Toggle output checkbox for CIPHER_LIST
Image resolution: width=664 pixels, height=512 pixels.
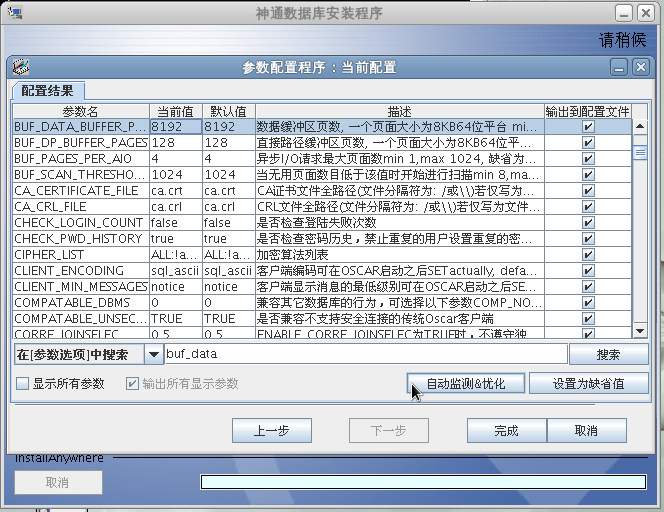(x=588, y=255)
